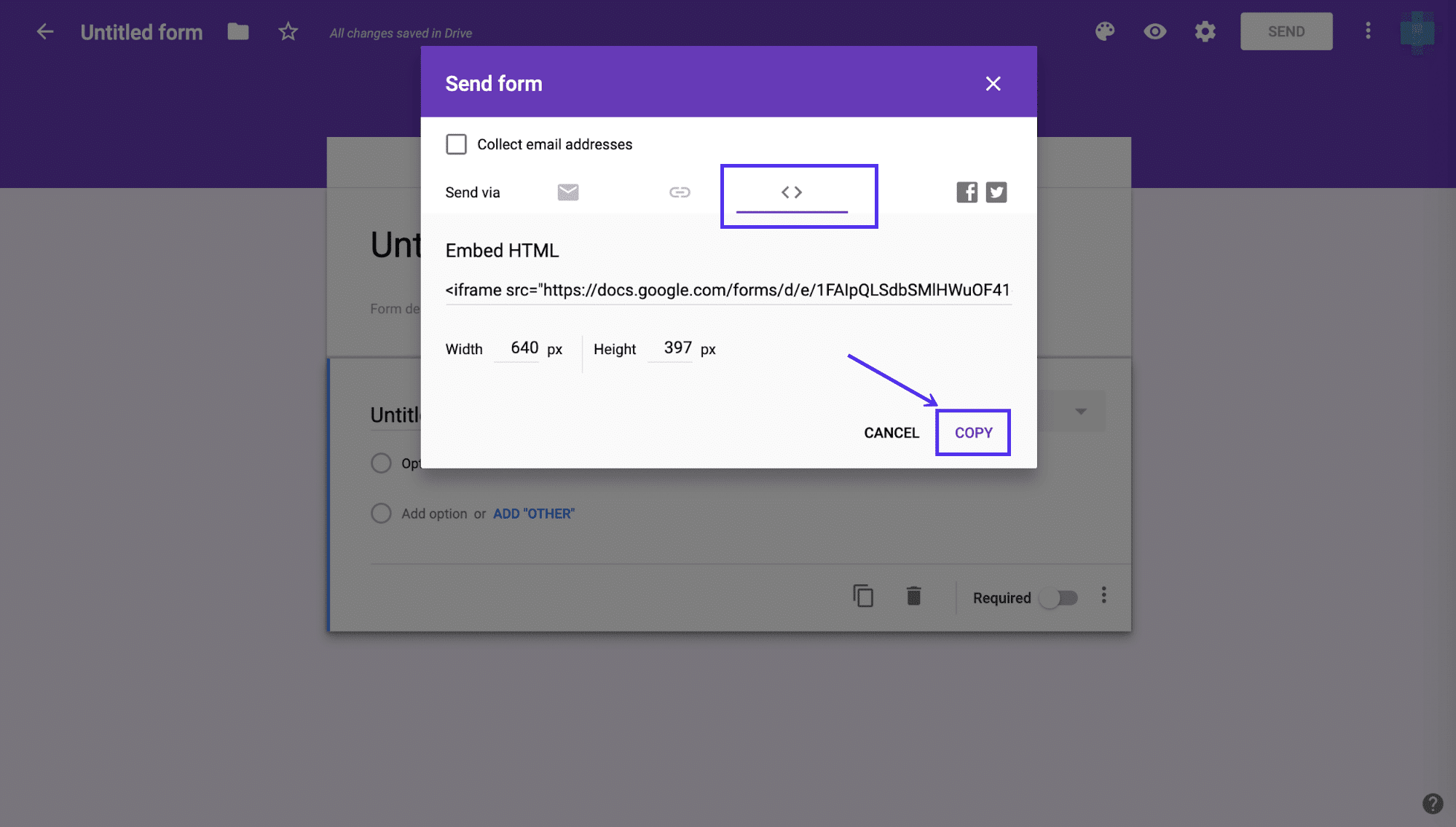Click the duplicate question copy icon

coord(863,596)
